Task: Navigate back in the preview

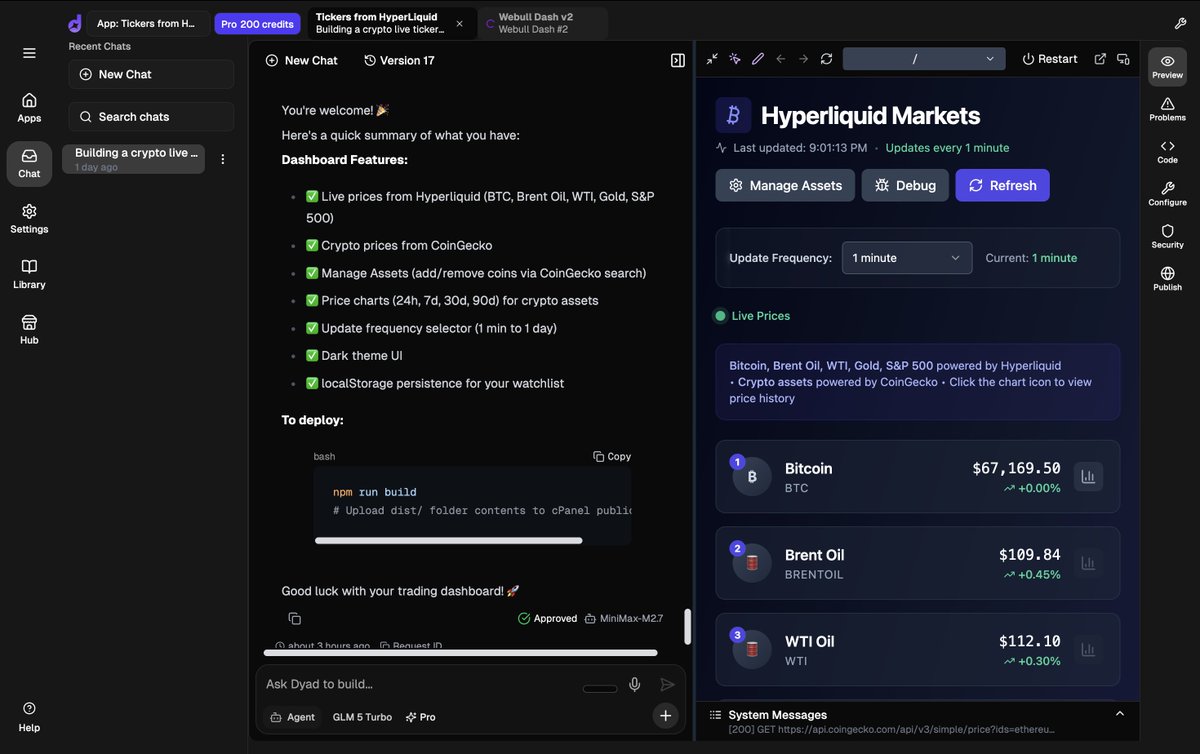Action: [781, 59]
